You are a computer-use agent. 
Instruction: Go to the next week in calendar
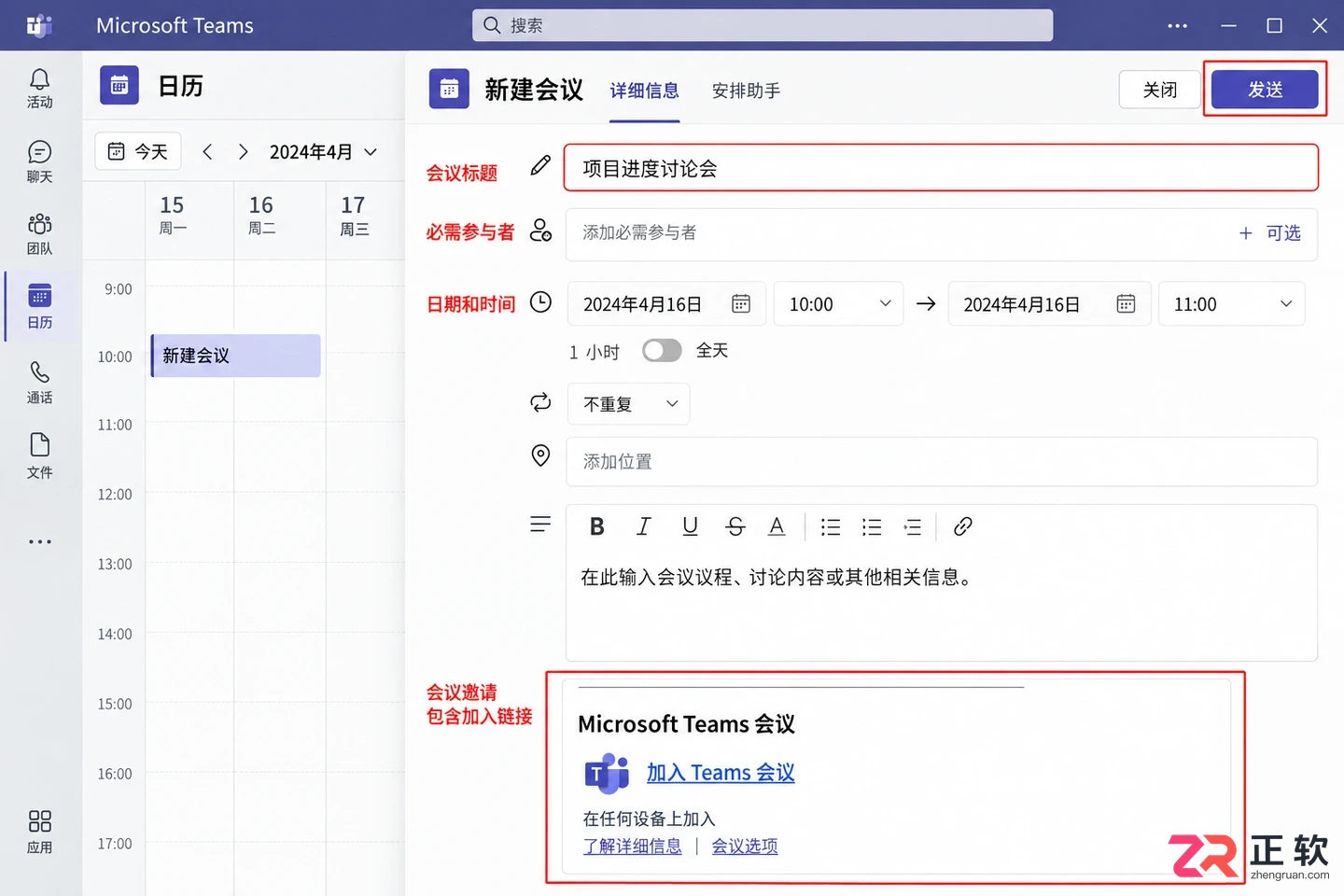pos(243,151)
